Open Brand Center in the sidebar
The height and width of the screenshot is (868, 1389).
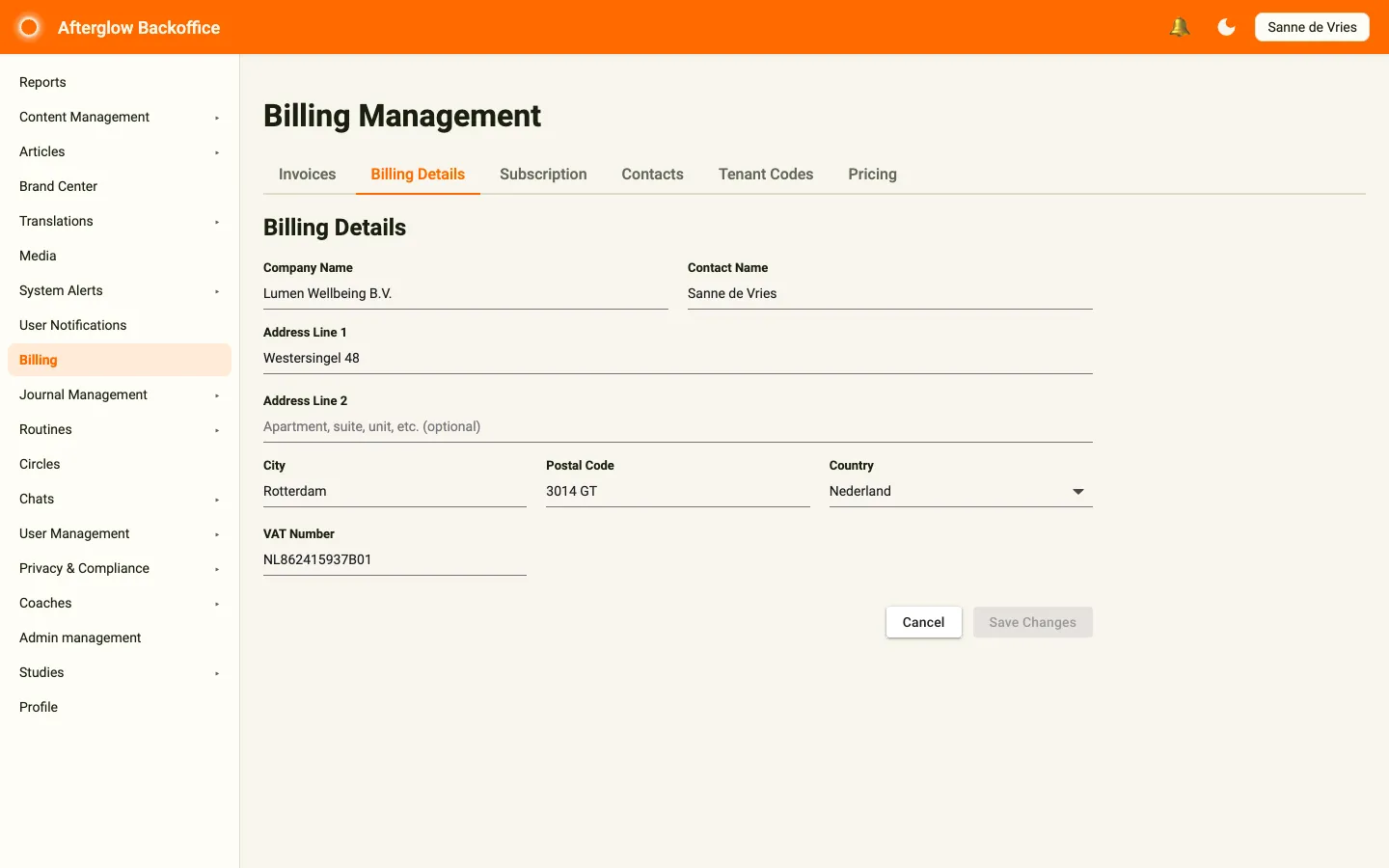(120, 186)
